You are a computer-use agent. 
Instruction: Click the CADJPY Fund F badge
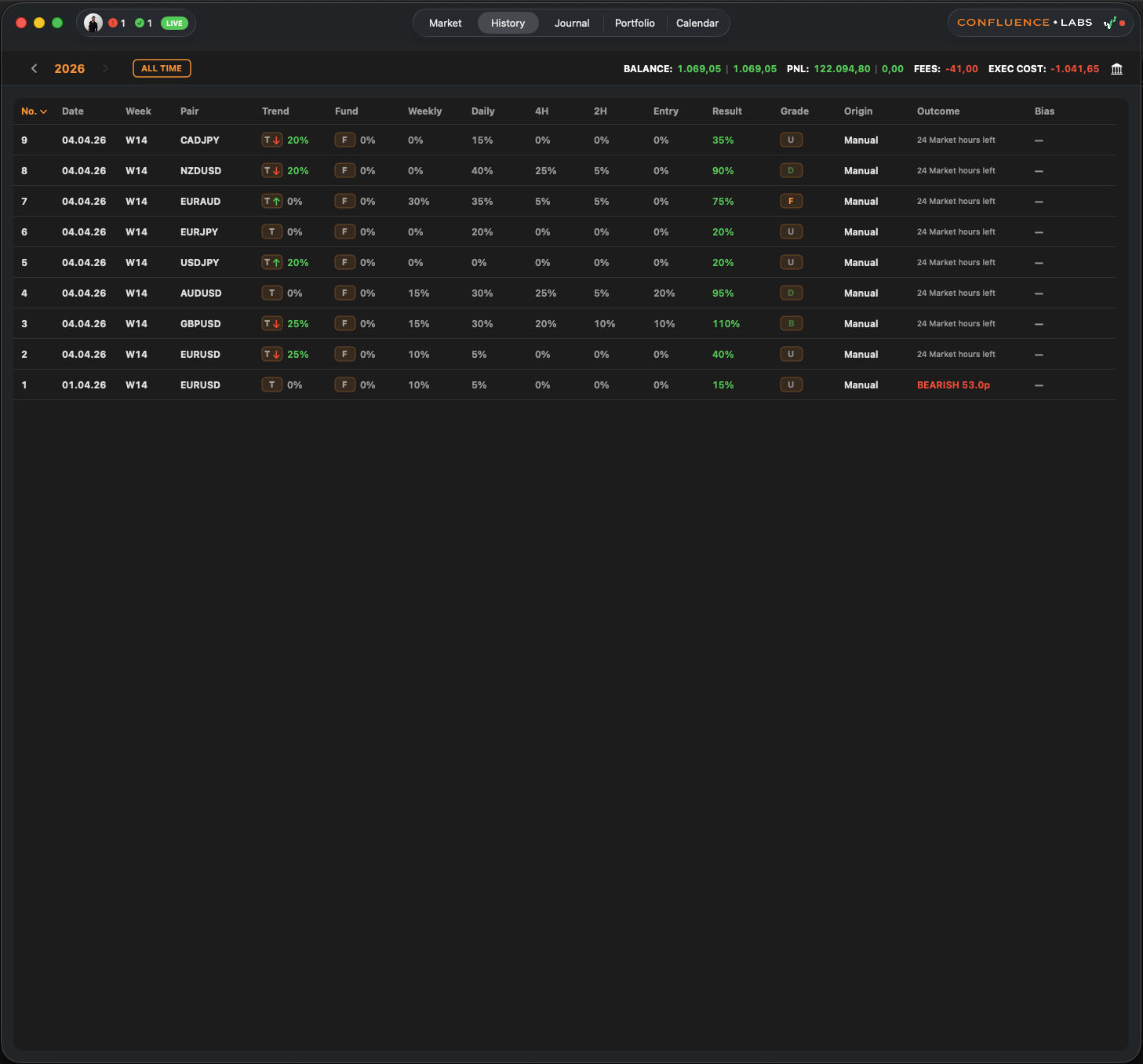click(344, 140)
